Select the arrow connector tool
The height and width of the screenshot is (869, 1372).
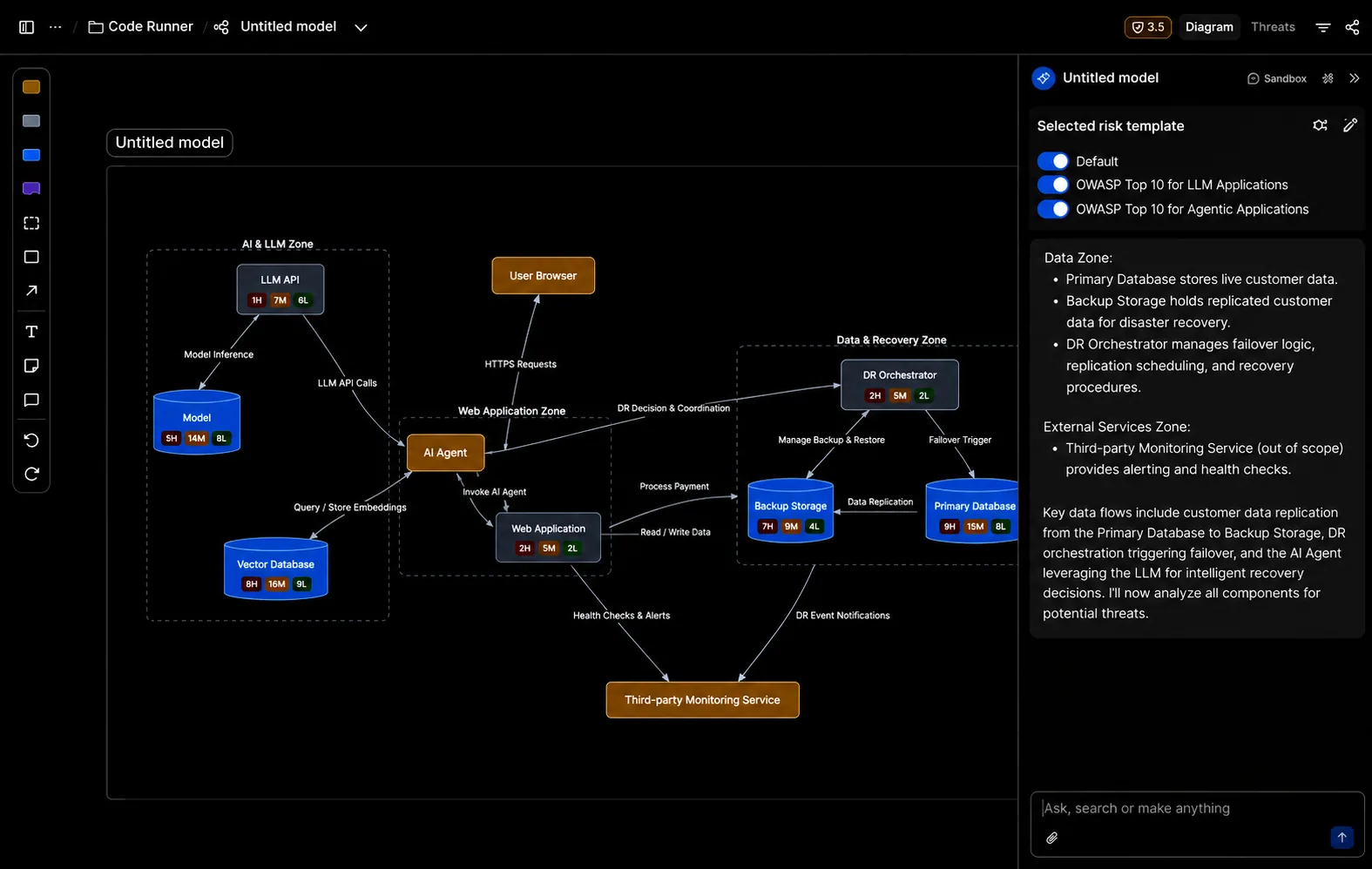[x=31, y=291]
